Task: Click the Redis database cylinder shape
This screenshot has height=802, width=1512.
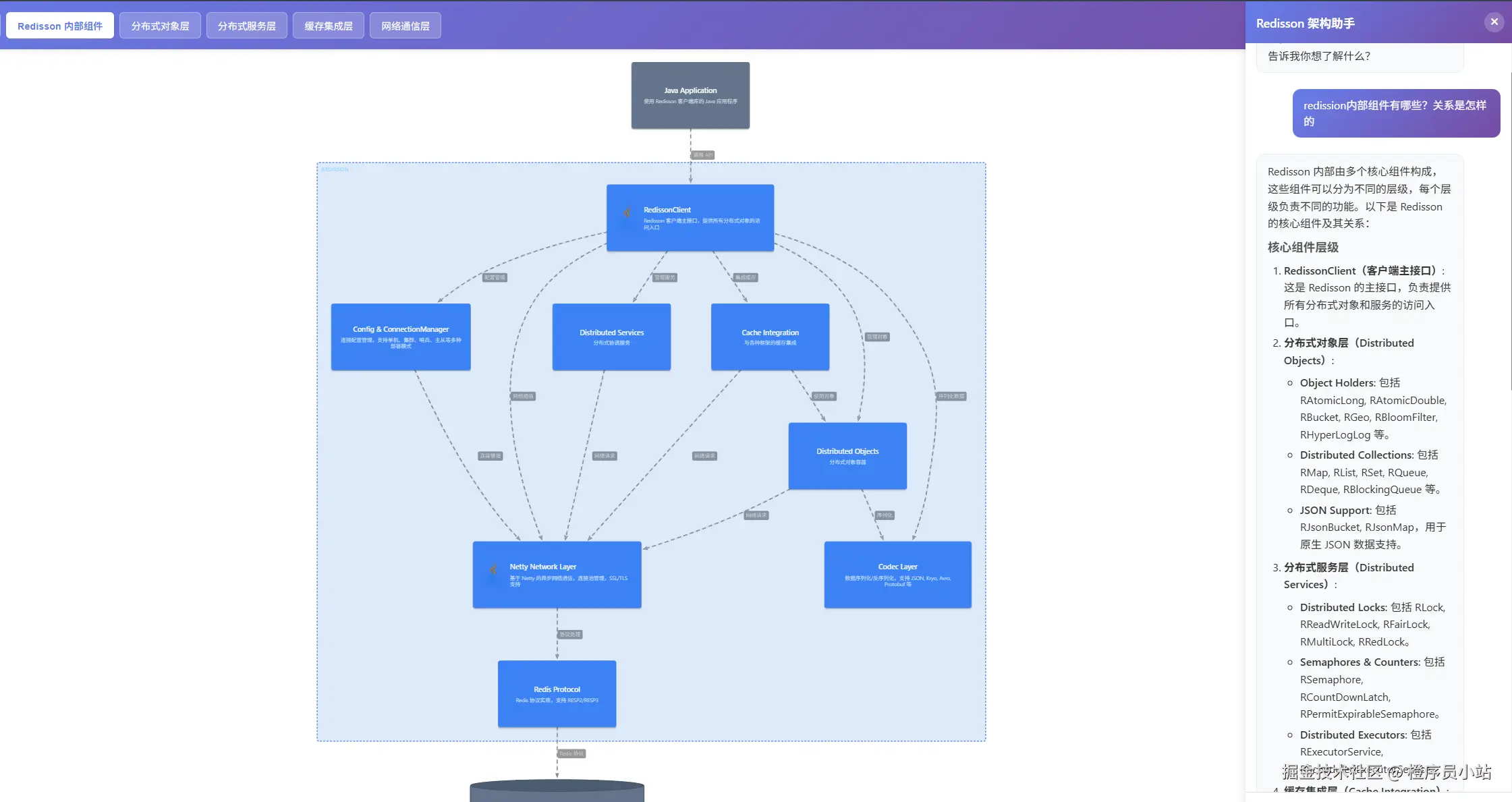Action: [557, 791]
